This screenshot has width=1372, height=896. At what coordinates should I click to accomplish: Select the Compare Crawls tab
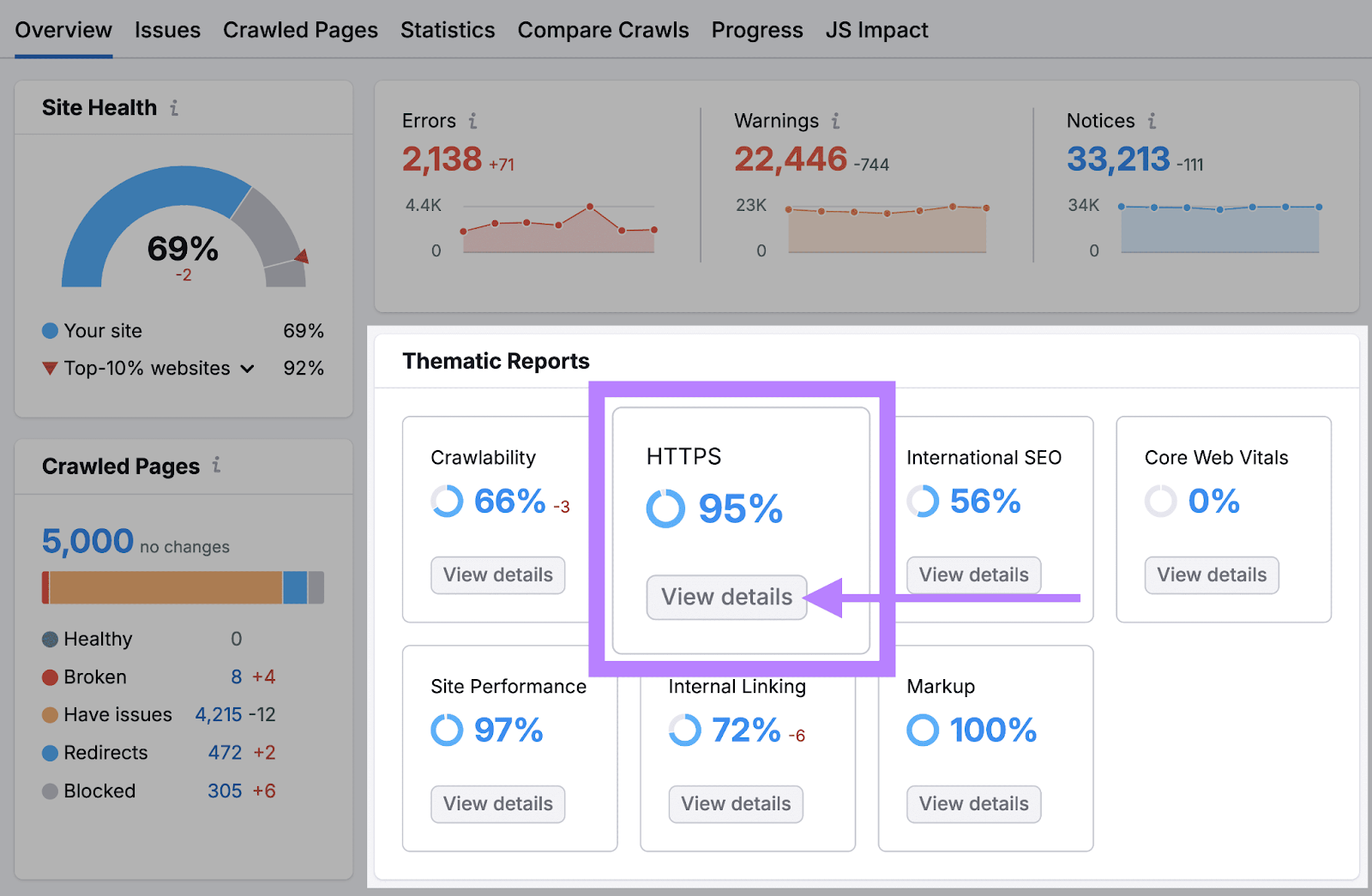(x=603, y=30)
